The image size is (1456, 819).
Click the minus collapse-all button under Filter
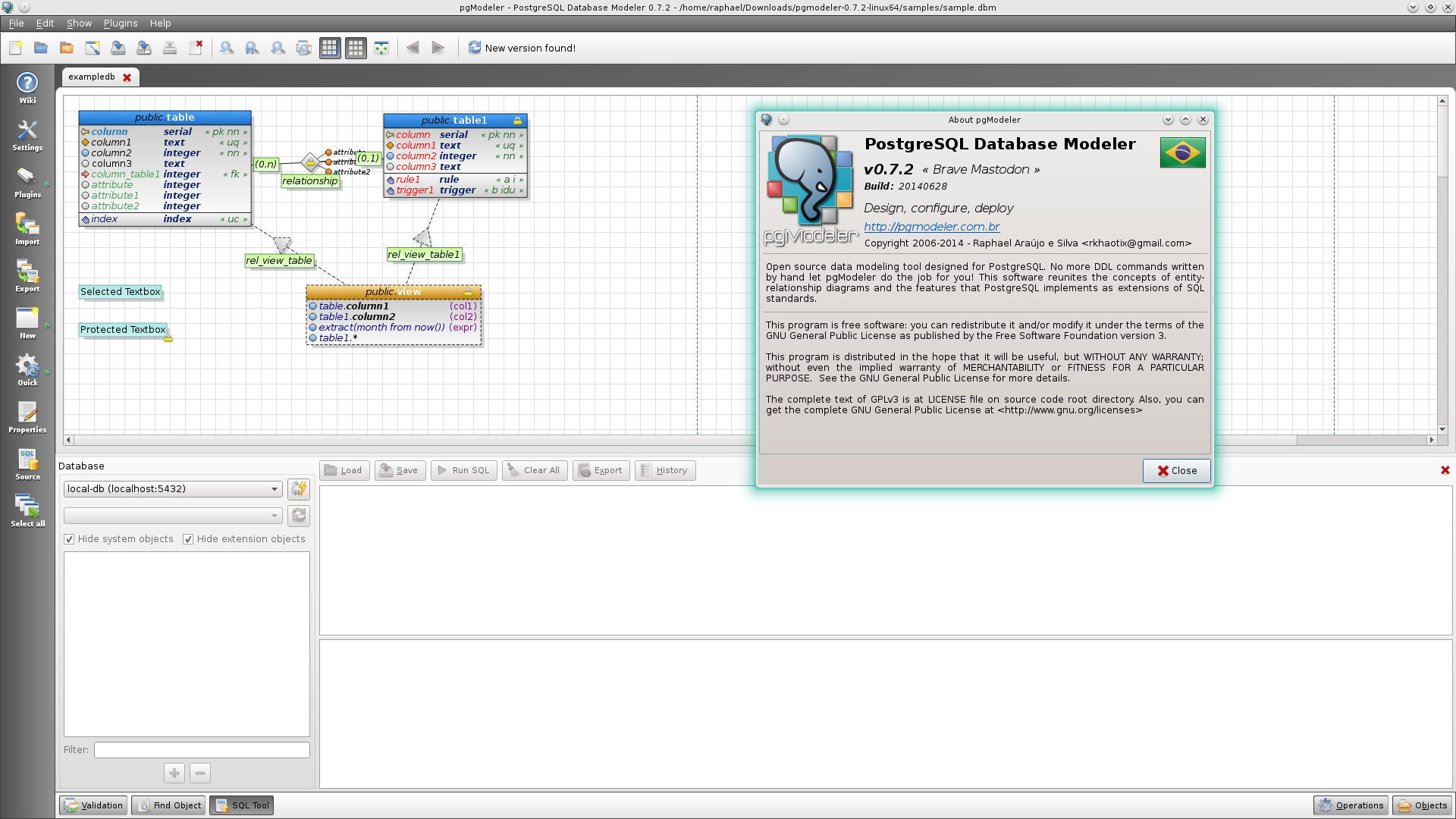[200, 773]
